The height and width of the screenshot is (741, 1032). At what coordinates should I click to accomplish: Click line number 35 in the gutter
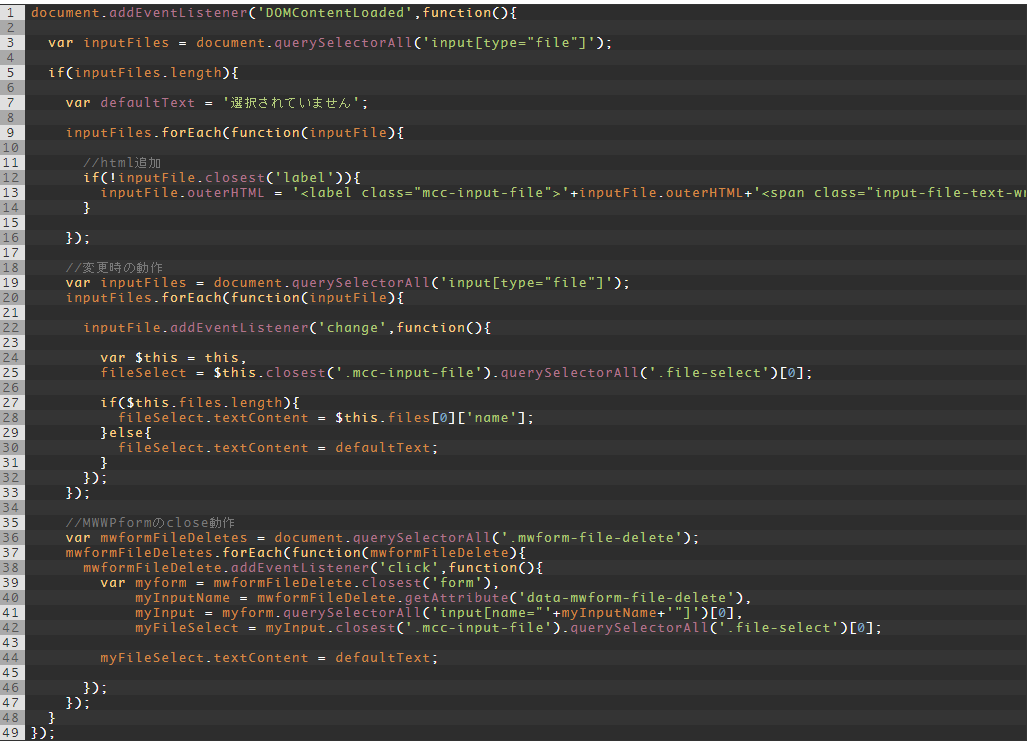click(x=11, y=522)
